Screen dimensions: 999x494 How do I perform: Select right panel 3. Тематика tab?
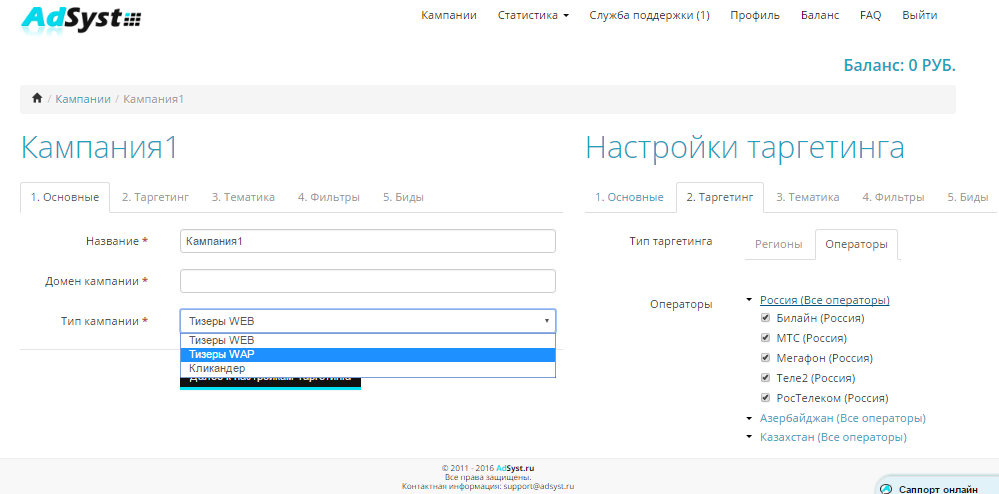(807, 197)
